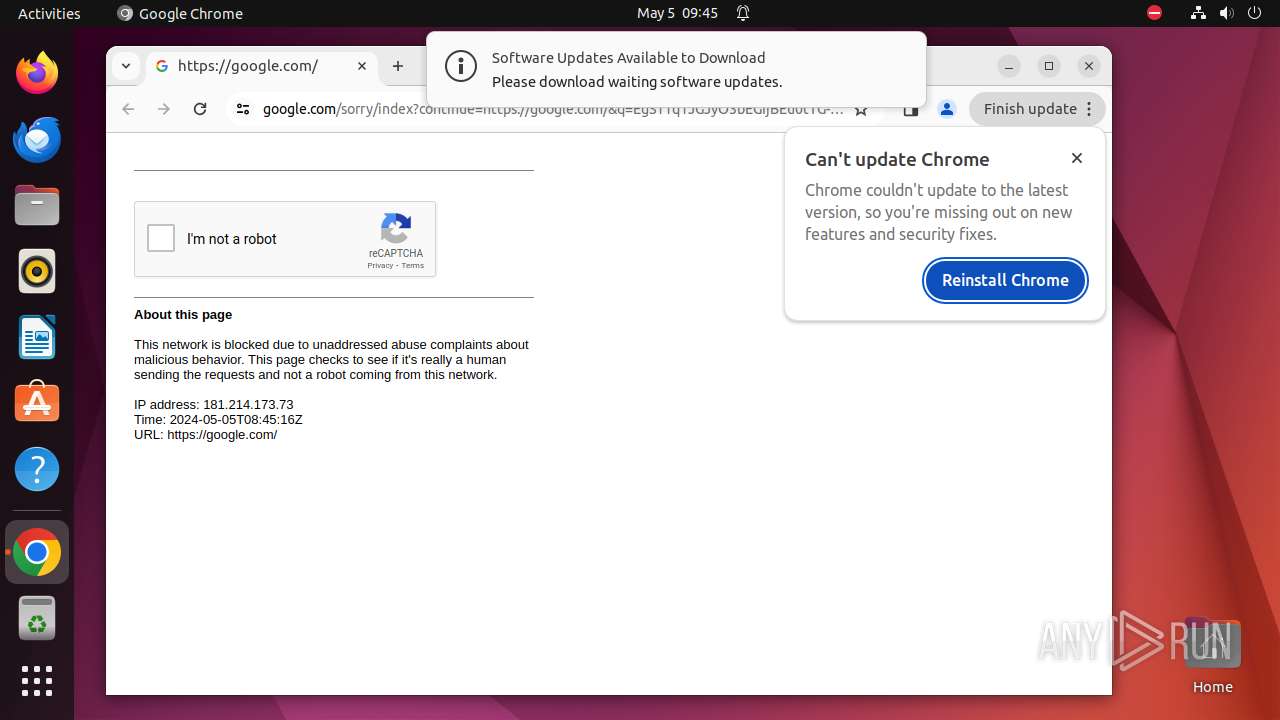The height and width of the screenshot is (720, 1280).
Task: Select the https://google.com/ tab
Action: tap(262, 66)
